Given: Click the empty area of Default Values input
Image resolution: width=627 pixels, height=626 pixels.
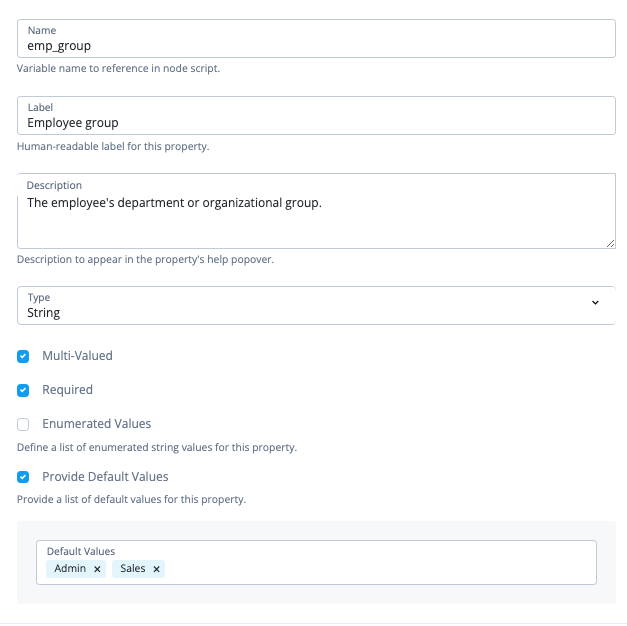Looking at the screenshot, I should (380, 568).
